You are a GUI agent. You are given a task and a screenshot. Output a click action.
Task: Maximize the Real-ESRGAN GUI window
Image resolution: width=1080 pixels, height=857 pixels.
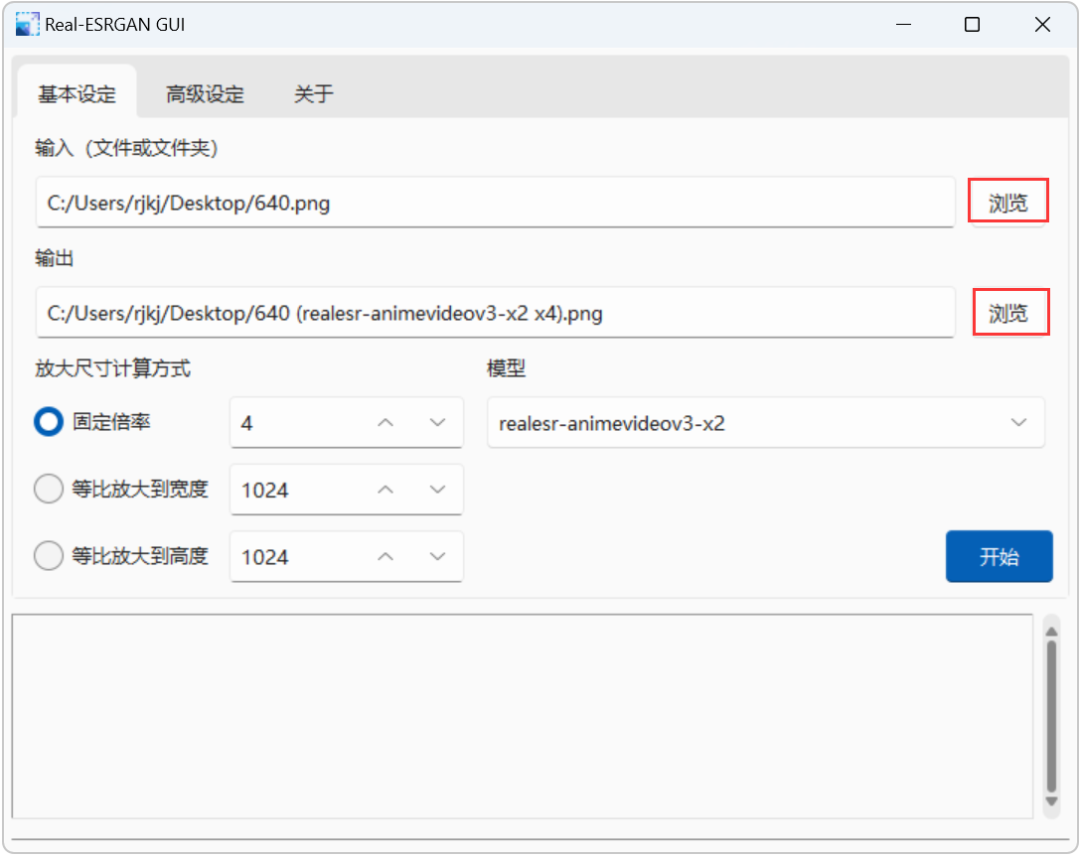pos(972,25)
